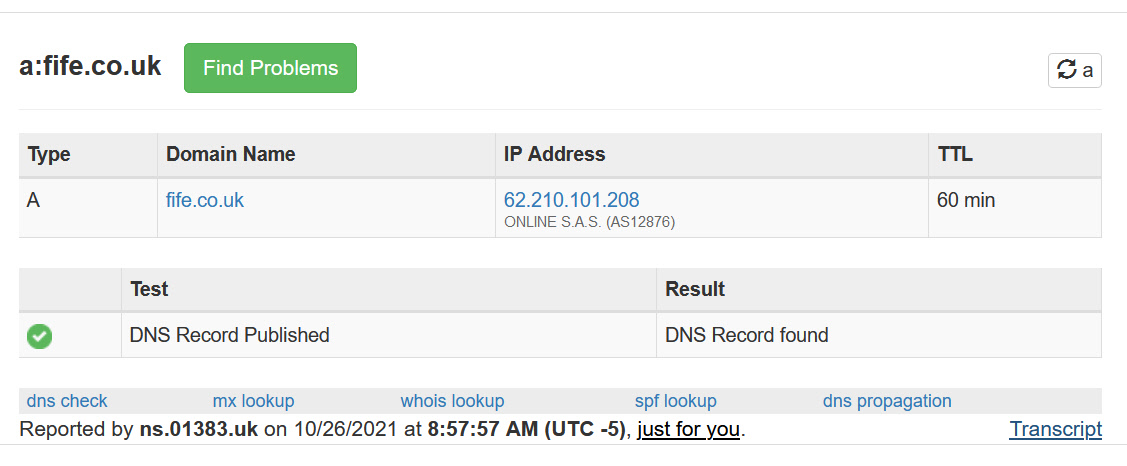Click the ONLINE S.A.S. (AS12876) text

(x=589, y=223)
